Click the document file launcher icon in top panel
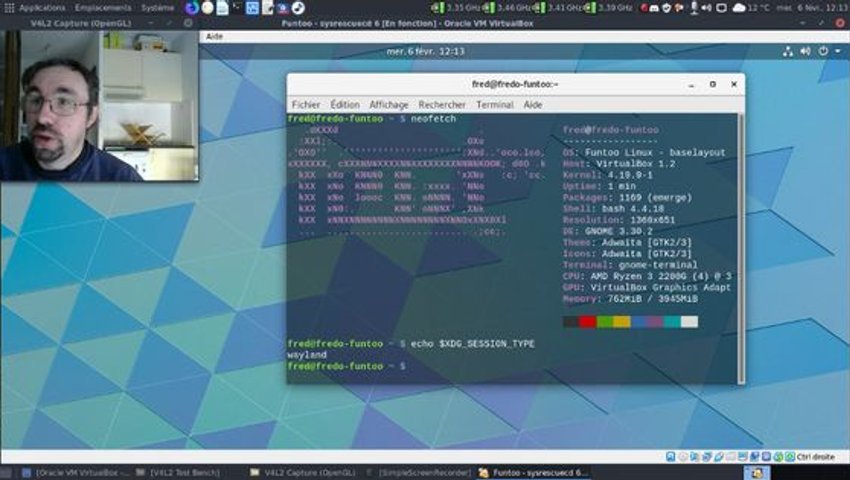 [223, 8]
